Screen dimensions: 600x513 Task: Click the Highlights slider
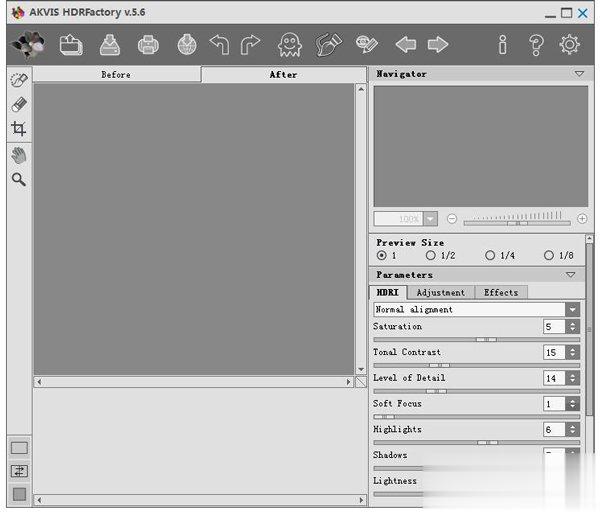pos(476,442)
